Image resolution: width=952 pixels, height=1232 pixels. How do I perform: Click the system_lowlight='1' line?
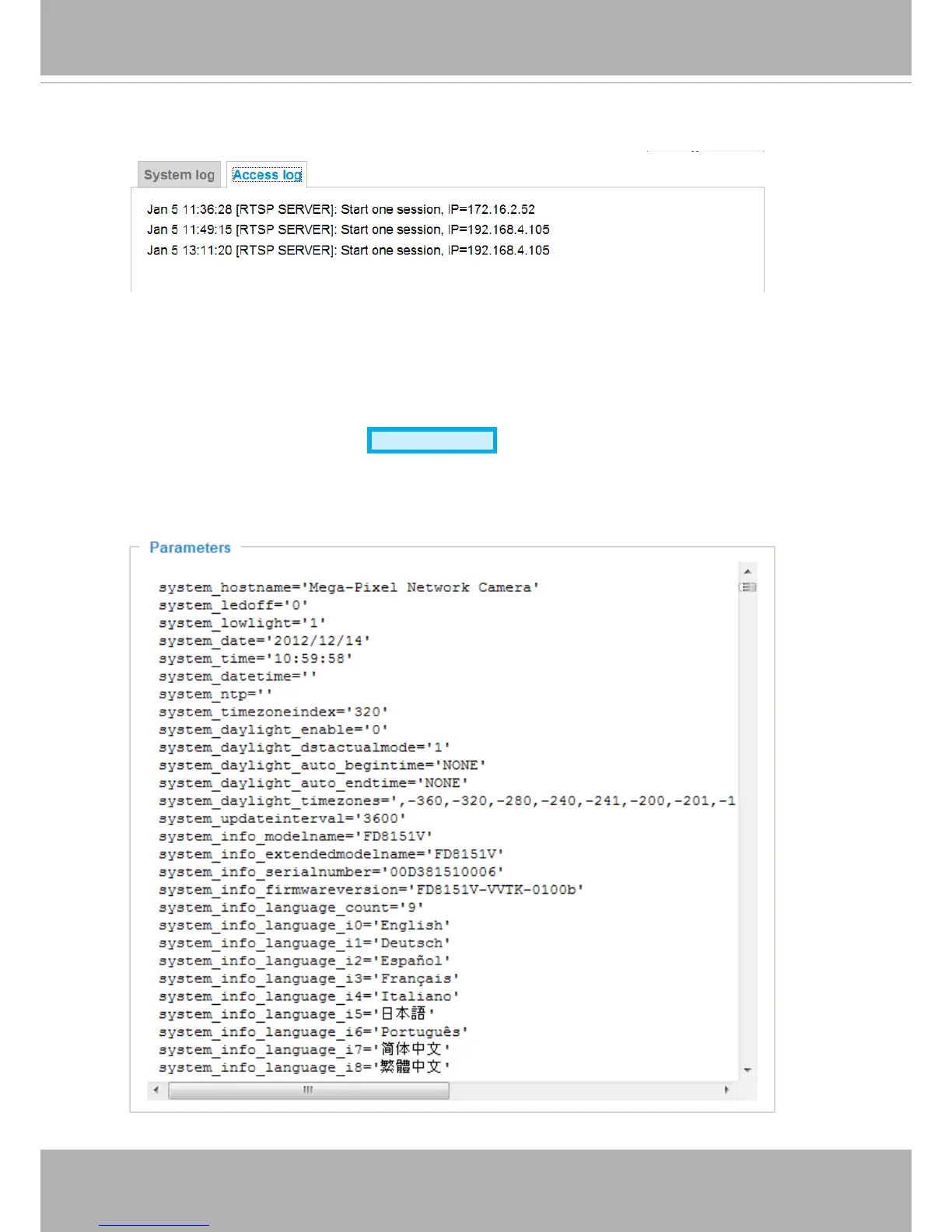(242, 624)
